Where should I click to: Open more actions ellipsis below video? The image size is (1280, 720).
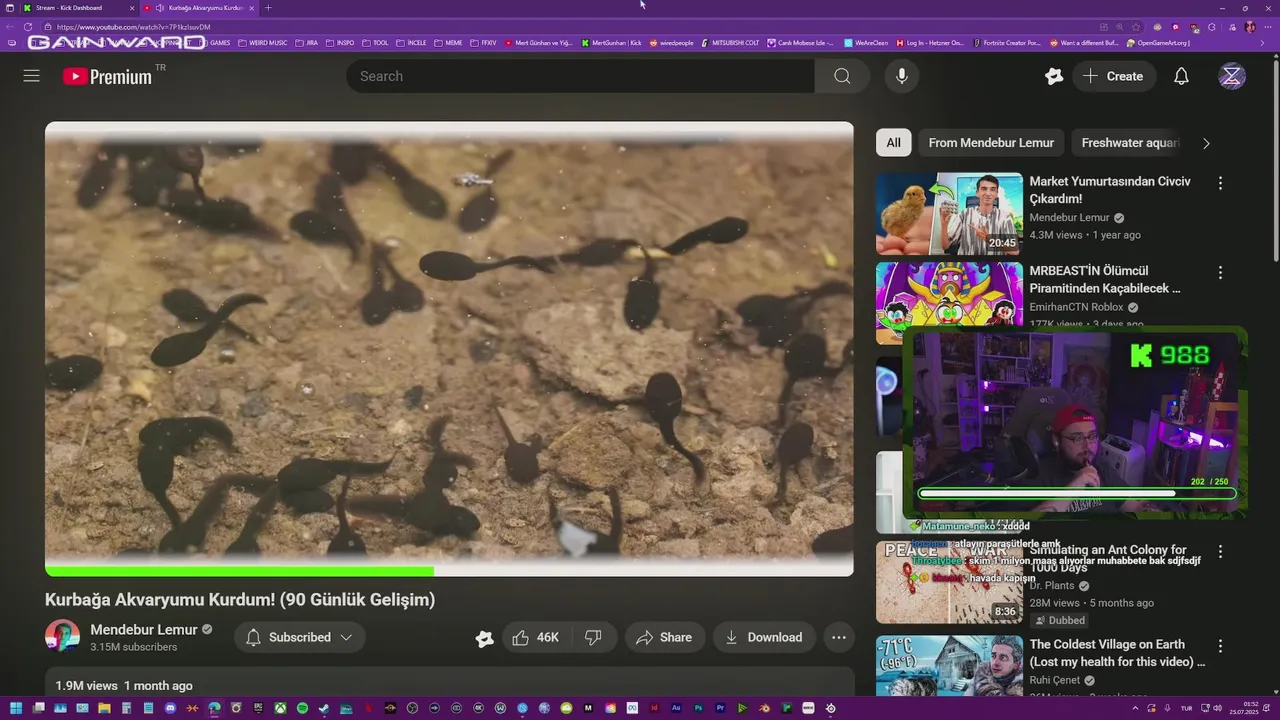[x=839, y=637]
